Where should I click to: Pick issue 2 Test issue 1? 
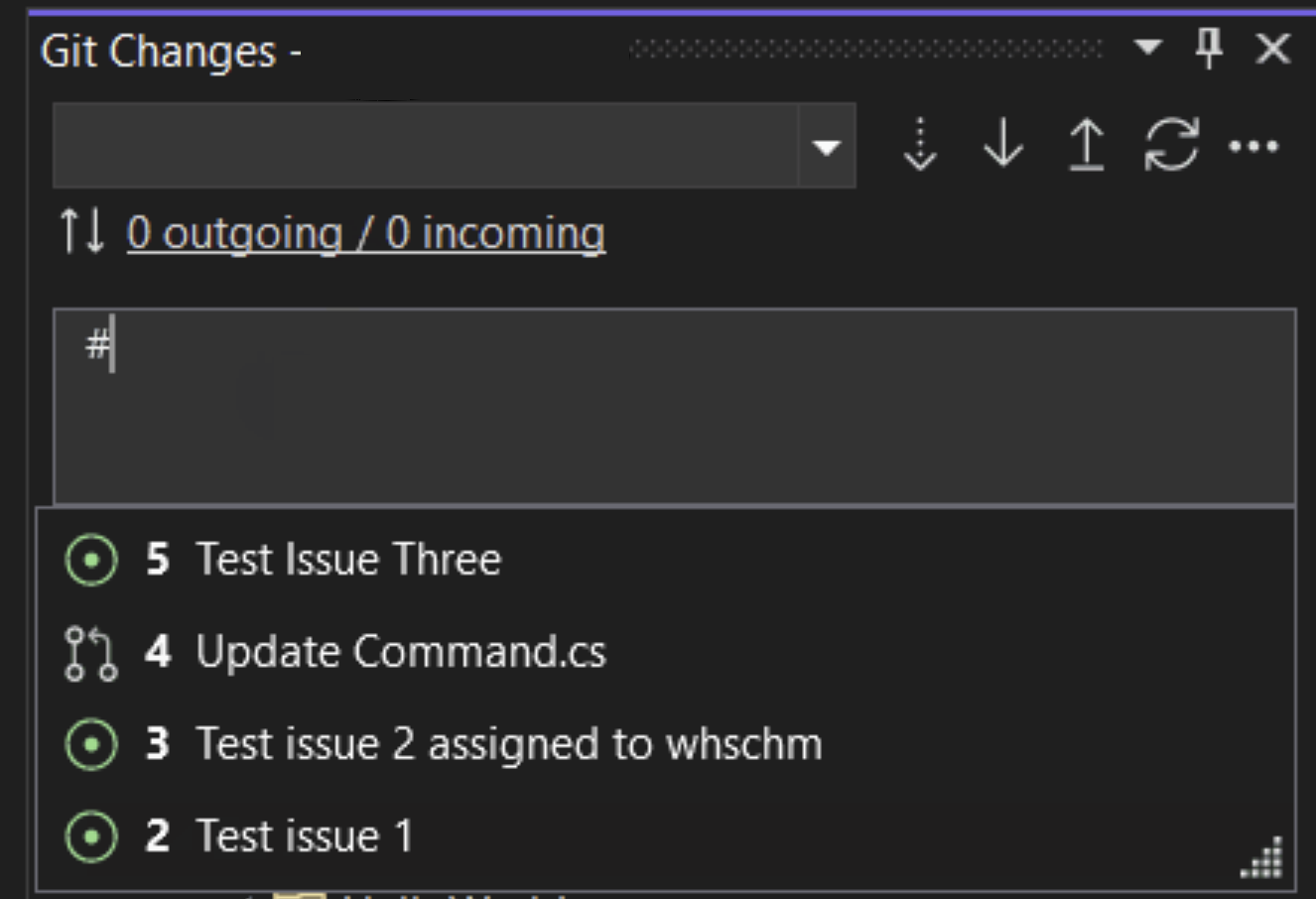(665, 836)
